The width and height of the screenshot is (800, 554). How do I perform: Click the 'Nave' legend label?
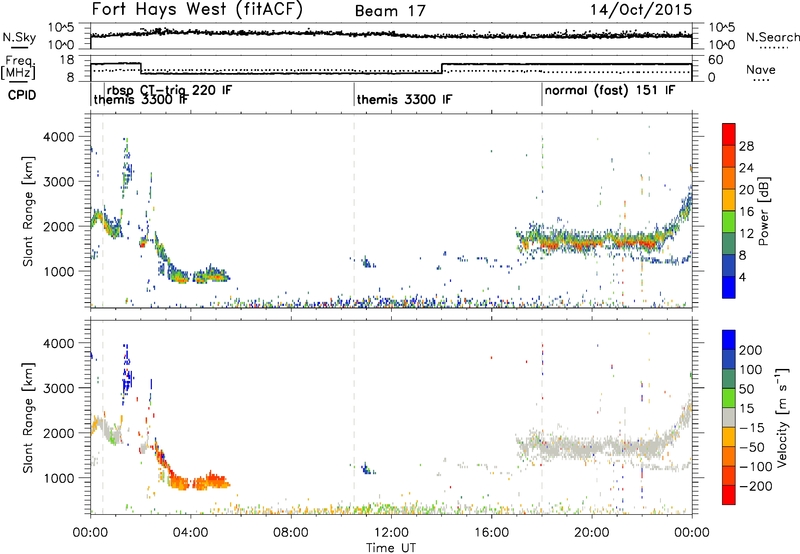[x=761, y=70]
